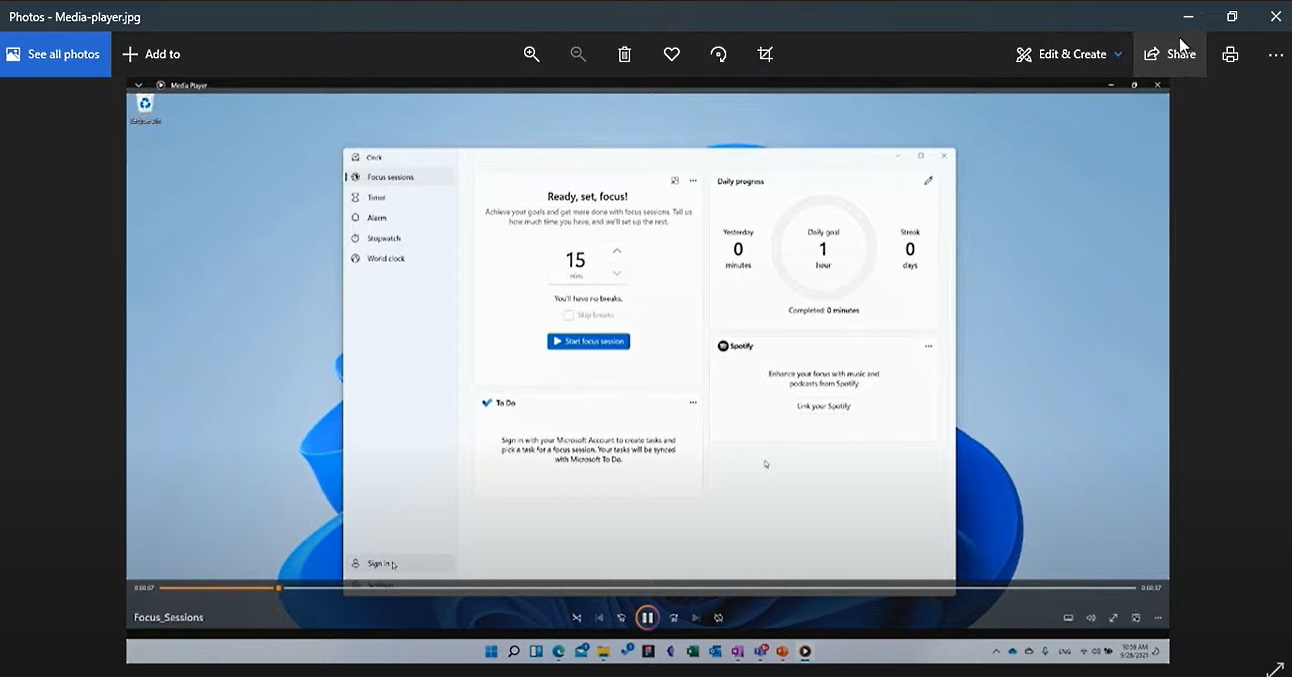Open the focus card ellipsis menu

pos(693,181)
